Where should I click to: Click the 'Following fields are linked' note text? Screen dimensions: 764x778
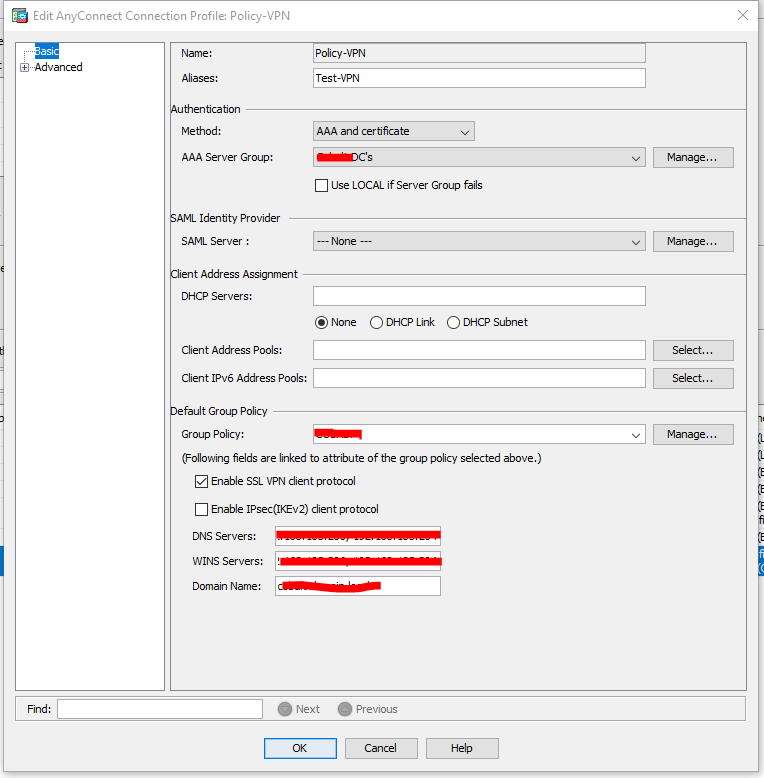tap(362, 458)
